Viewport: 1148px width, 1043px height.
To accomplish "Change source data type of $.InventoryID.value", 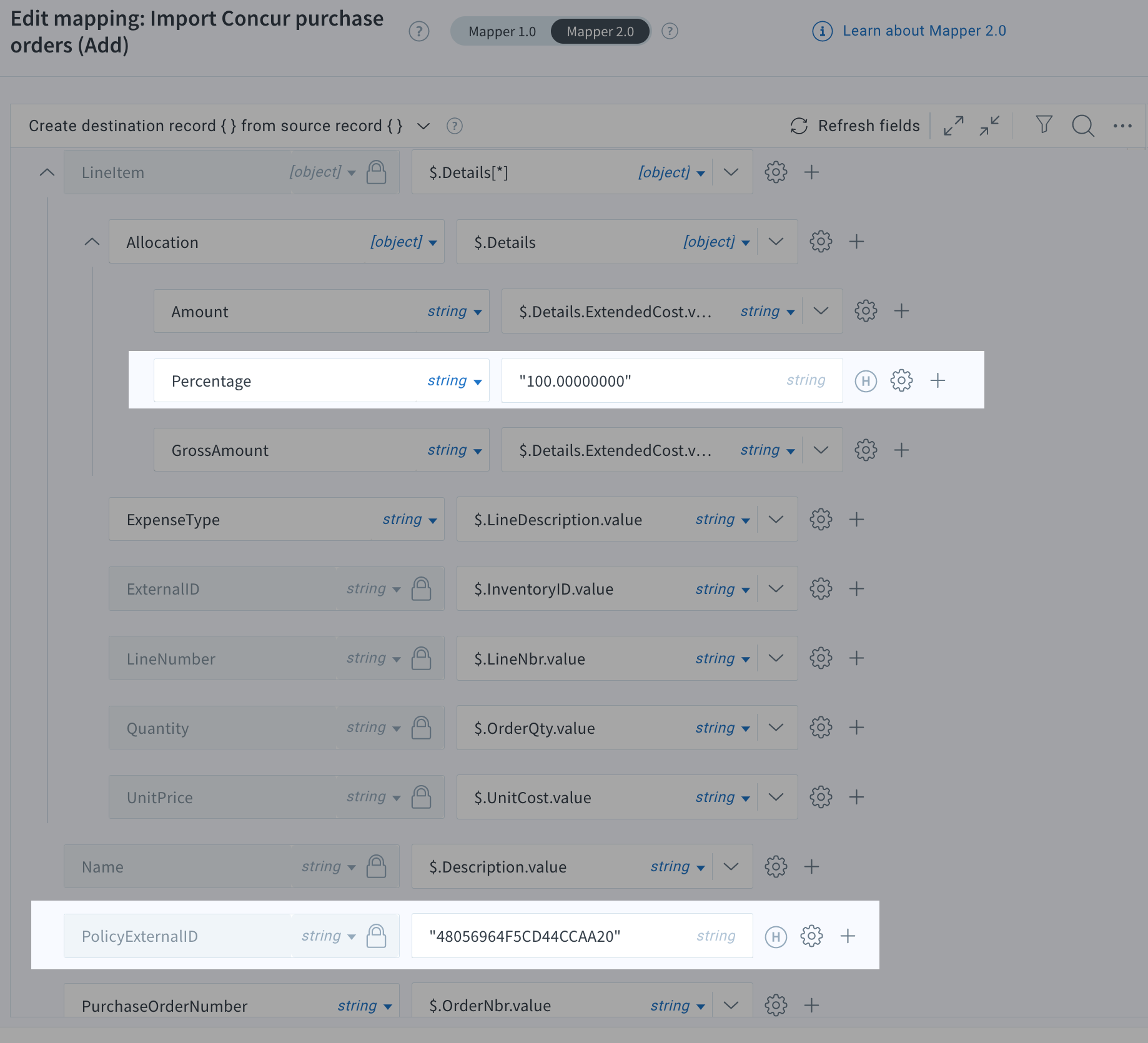I will (x=722, y=588).
